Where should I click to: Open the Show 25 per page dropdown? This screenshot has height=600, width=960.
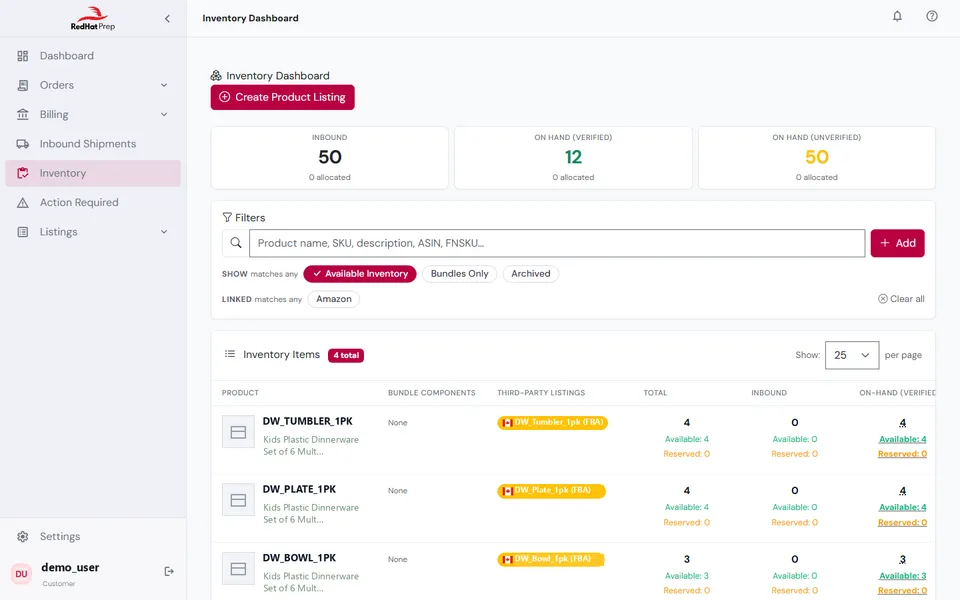pos(852,355)
